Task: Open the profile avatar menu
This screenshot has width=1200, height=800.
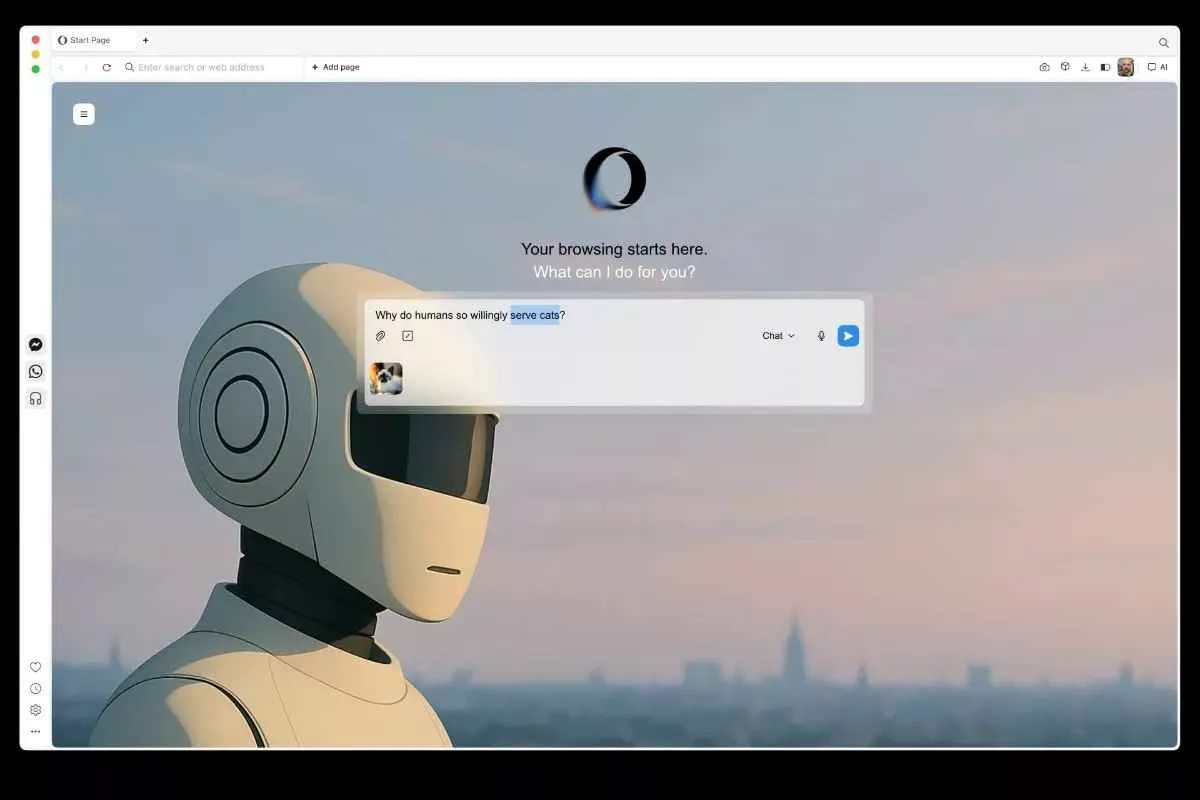Action: (x=1126, y=67)
